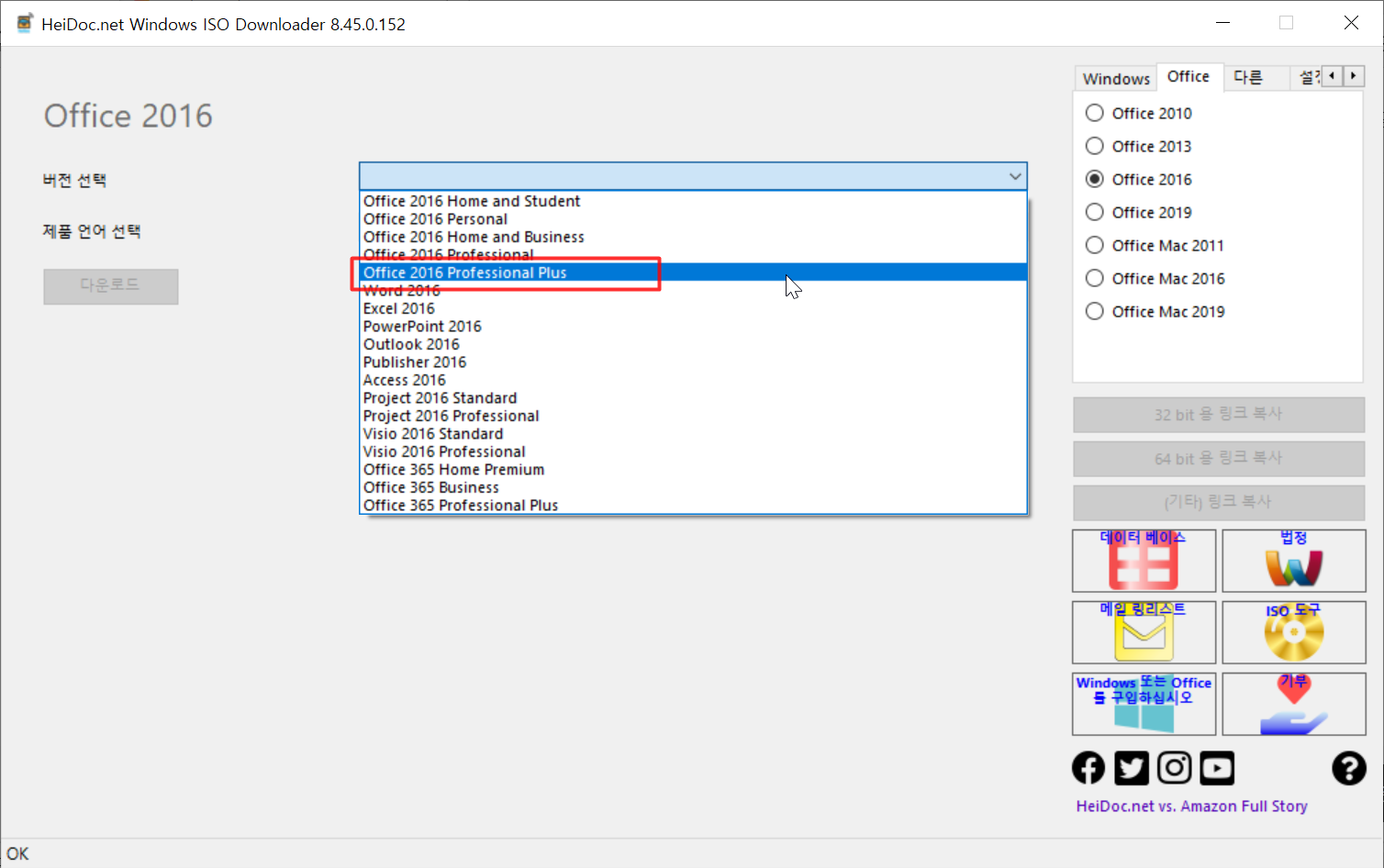Close the ISO Downloader window

coord(1351,23)
